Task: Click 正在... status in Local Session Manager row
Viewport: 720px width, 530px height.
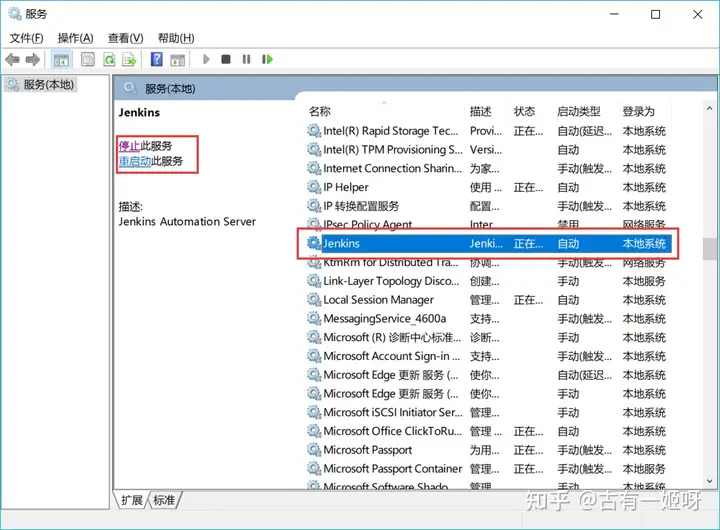Action: [528, 299]
